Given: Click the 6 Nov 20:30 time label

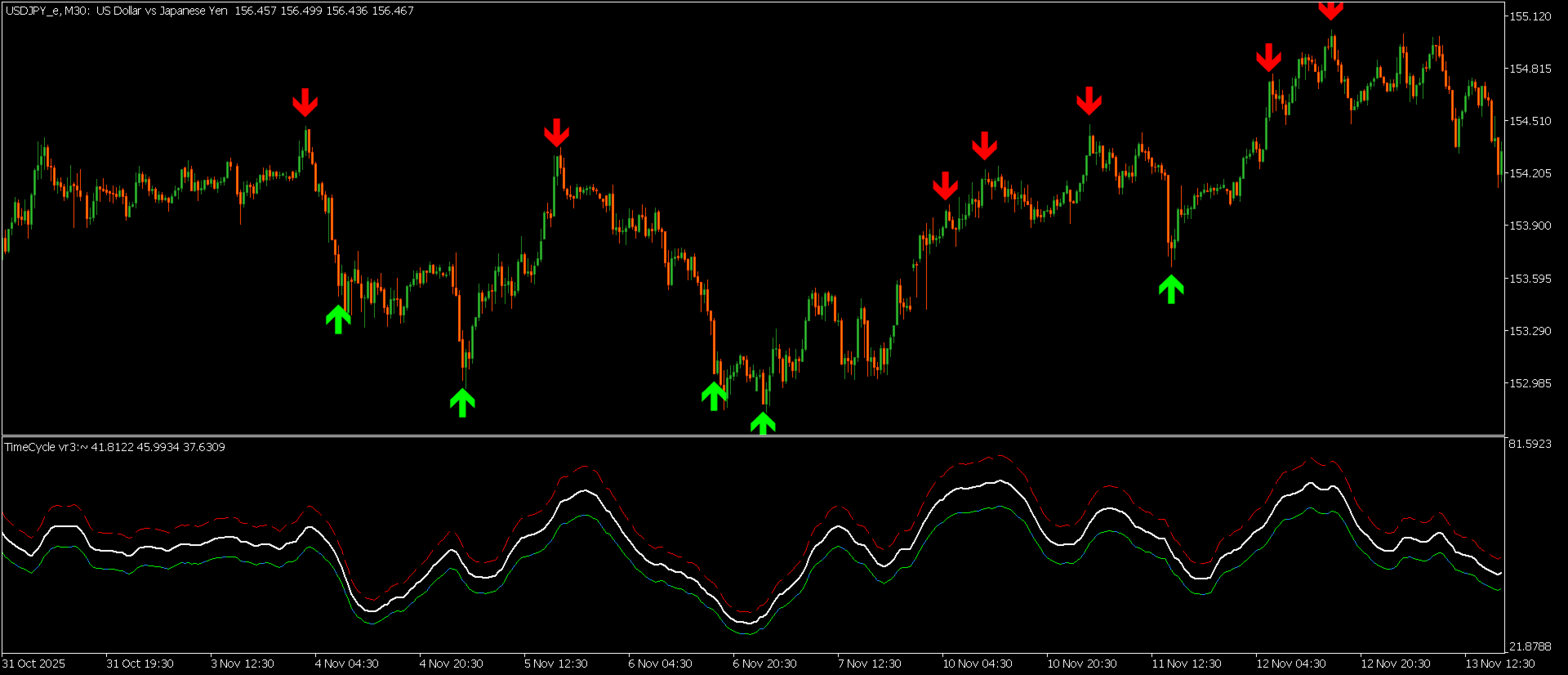Looking at the screenshot, I should [765, 664].
